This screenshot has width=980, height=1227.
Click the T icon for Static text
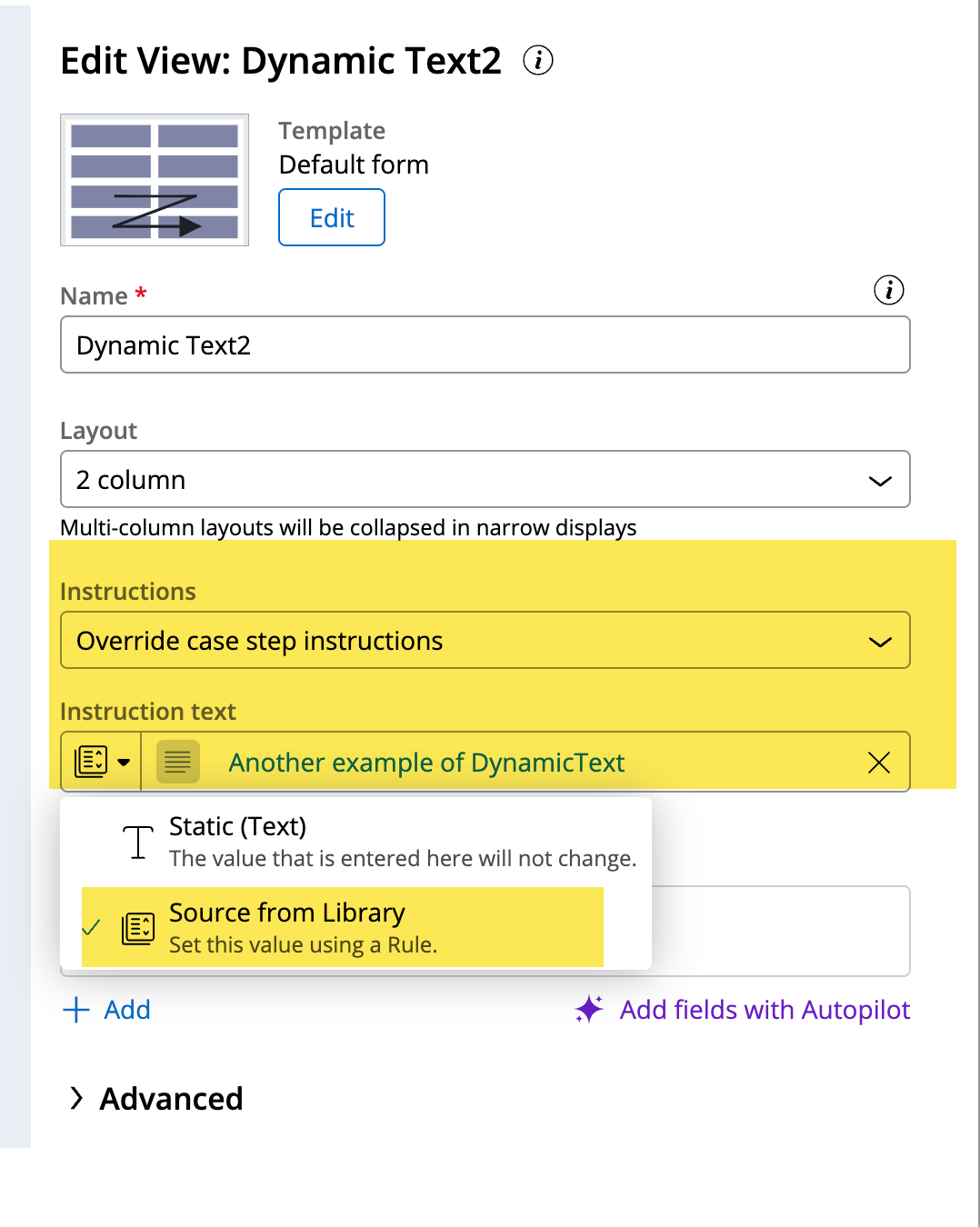click(138, 842)
